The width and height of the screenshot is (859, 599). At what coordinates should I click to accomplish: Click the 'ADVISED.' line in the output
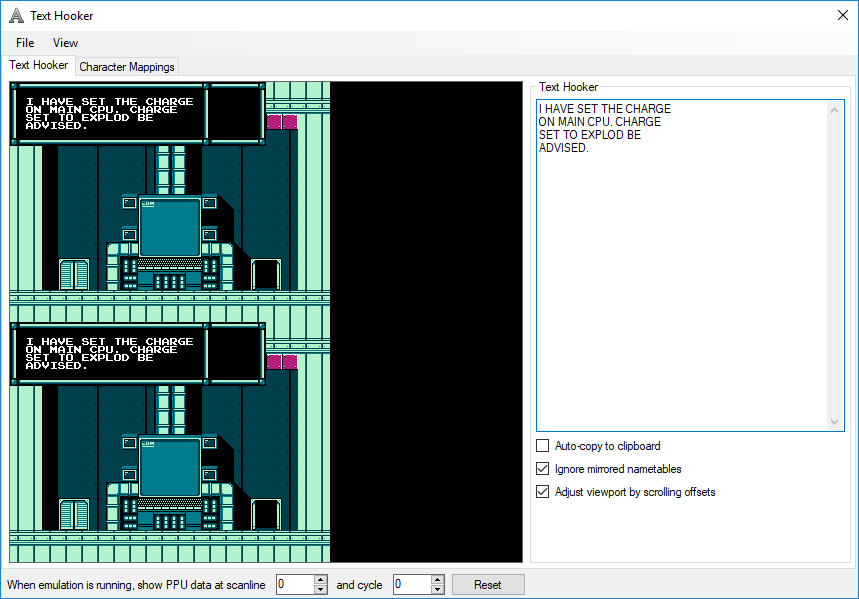[x=564, y=148]
